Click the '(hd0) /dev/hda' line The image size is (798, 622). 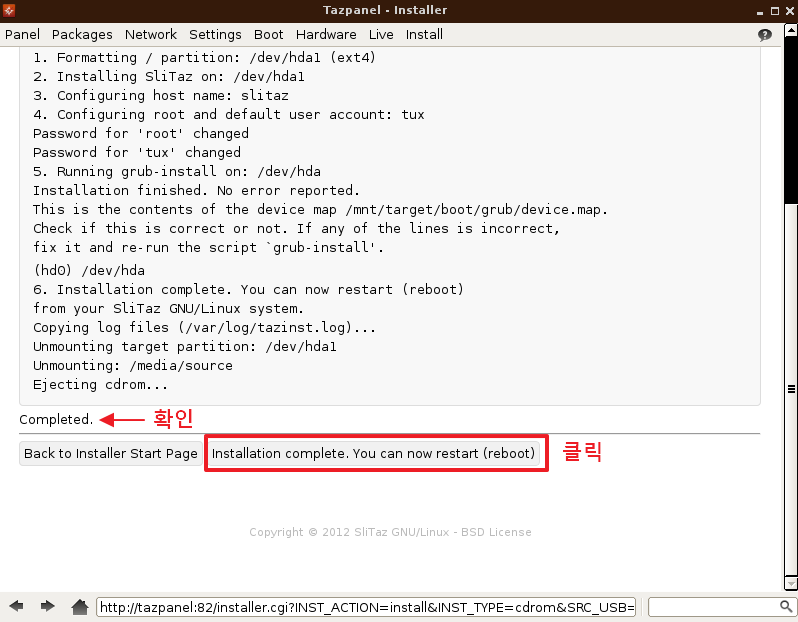[x=89, y=270]
